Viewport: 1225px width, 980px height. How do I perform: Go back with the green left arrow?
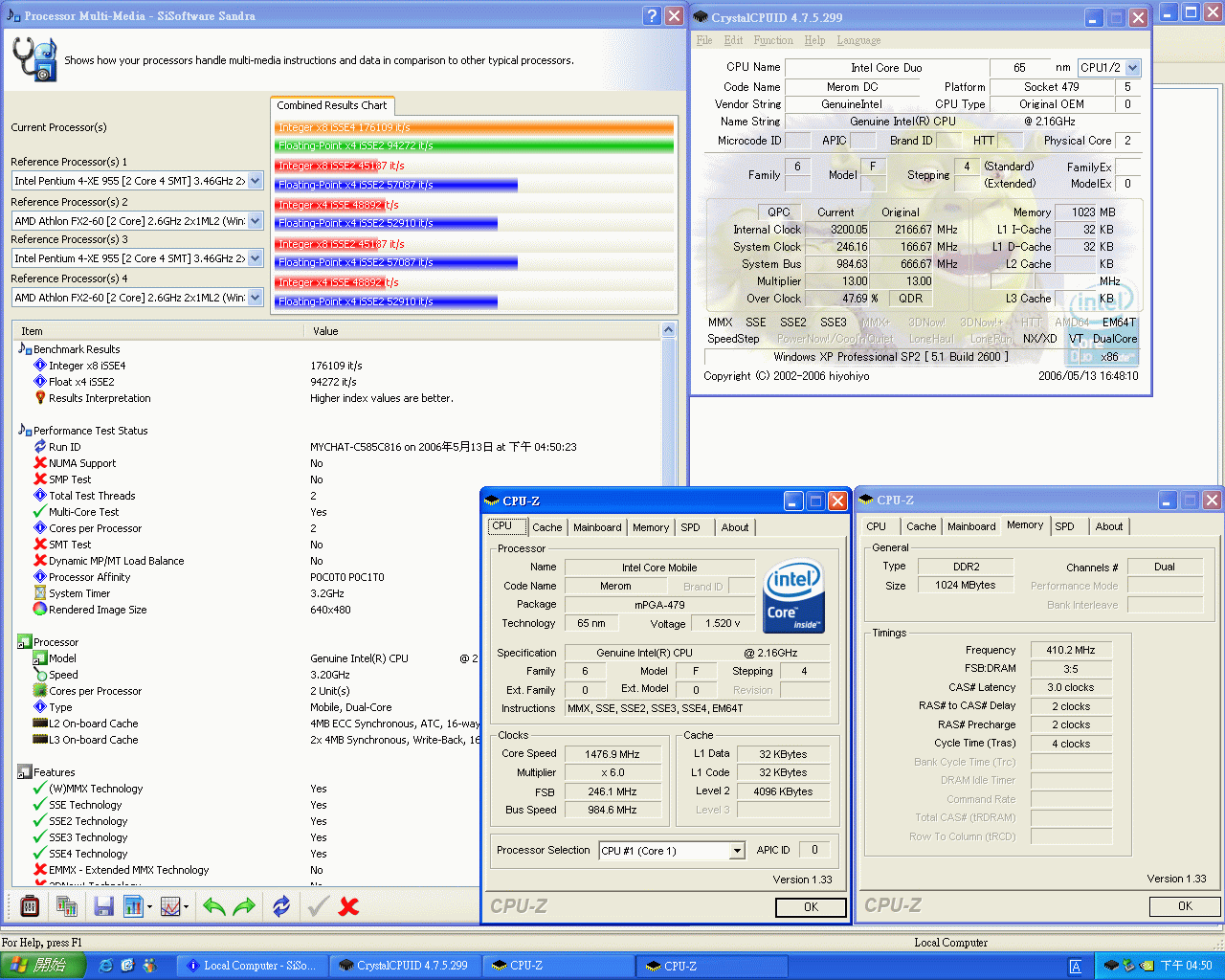tap(214, 905)
